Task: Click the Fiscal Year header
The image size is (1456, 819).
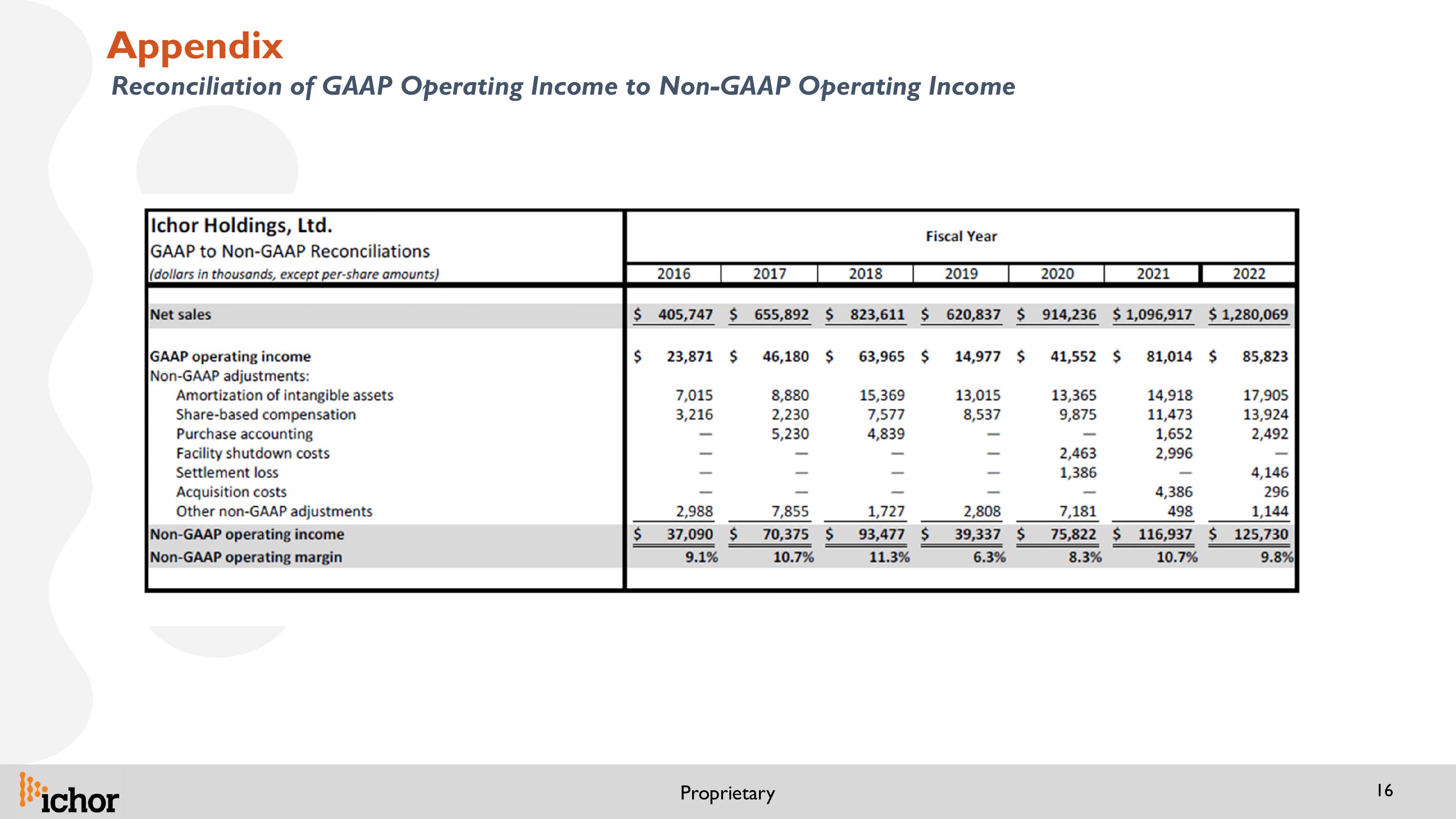Action: [961, 236]
